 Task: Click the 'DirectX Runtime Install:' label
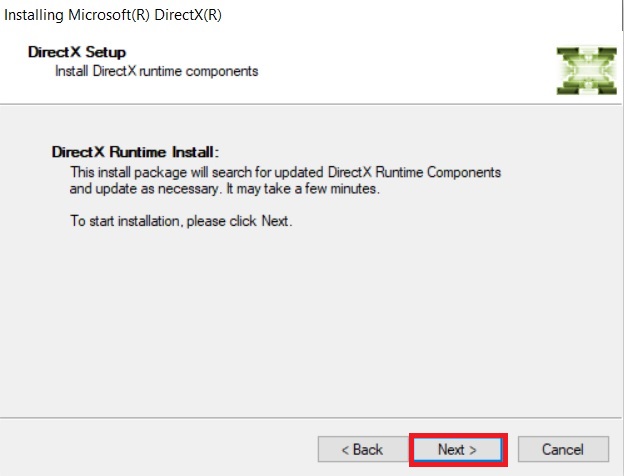(x=135, y=152)
